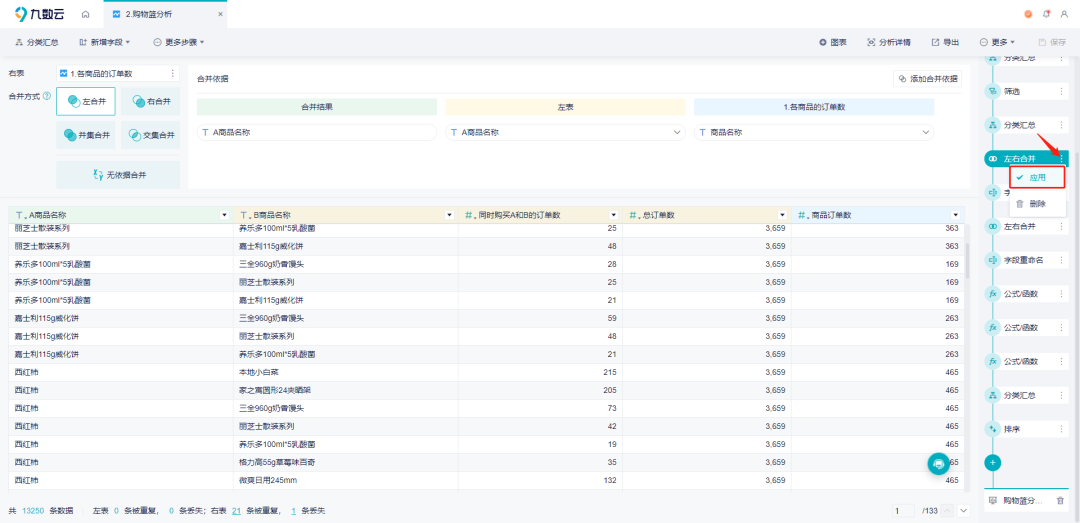Delete 购物篮分... with the trash icon
This screenshot has width=1080, height=523.
tap(1060, 500)
